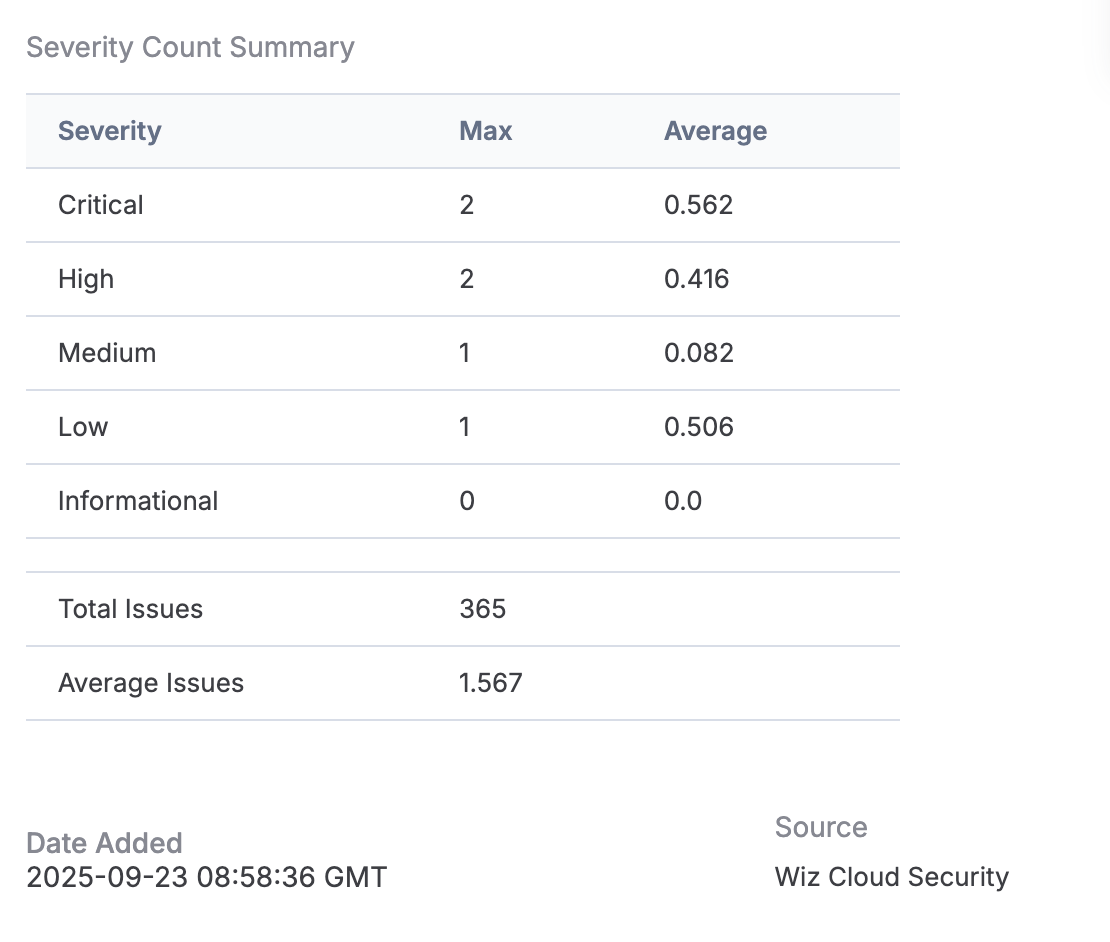Select the Critical severity row label
This screenshot has height=942, width=1110.
click(x=101, y=205)
